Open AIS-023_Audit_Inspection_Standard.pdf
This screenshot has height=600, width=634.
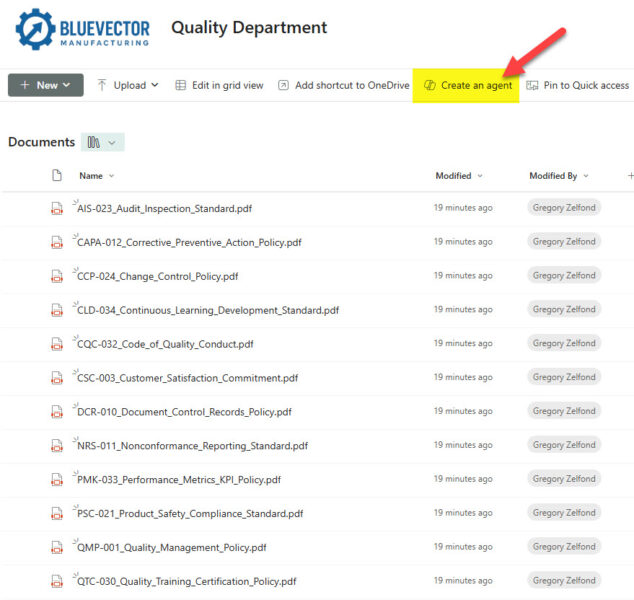coord(165,209)
